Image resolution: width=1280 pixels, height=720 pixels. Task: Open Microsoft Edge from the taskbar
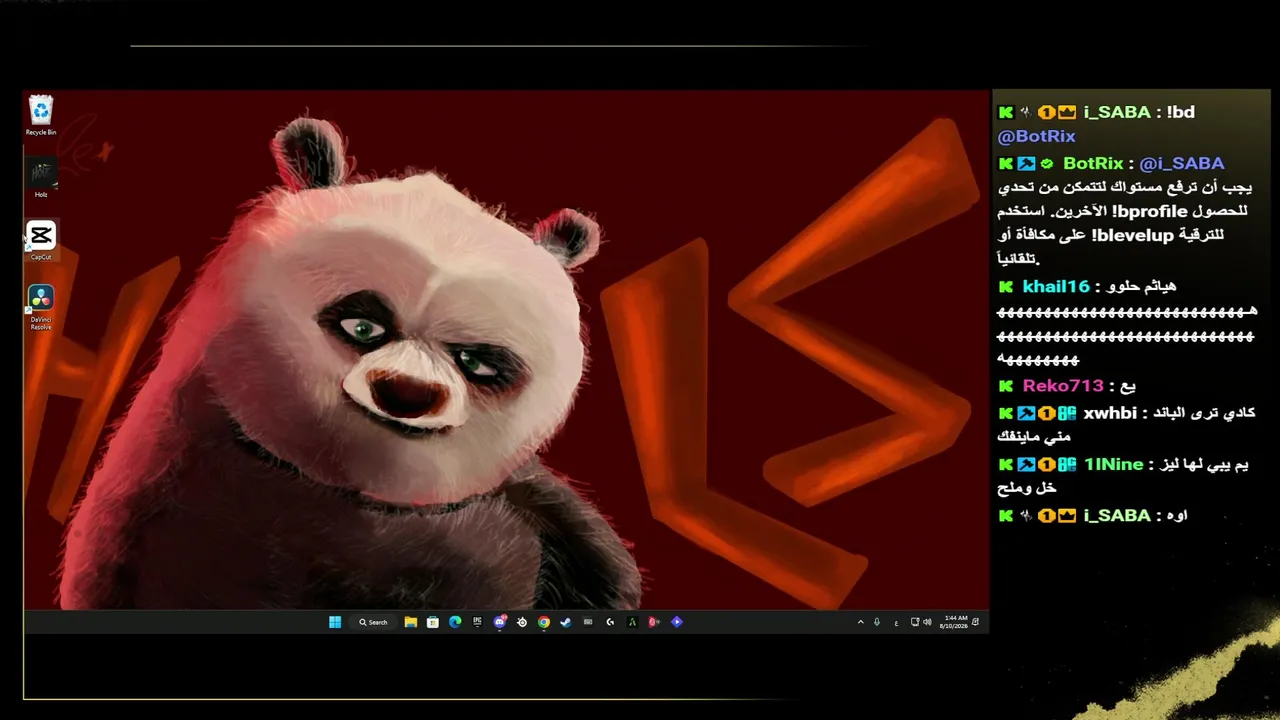455,622
